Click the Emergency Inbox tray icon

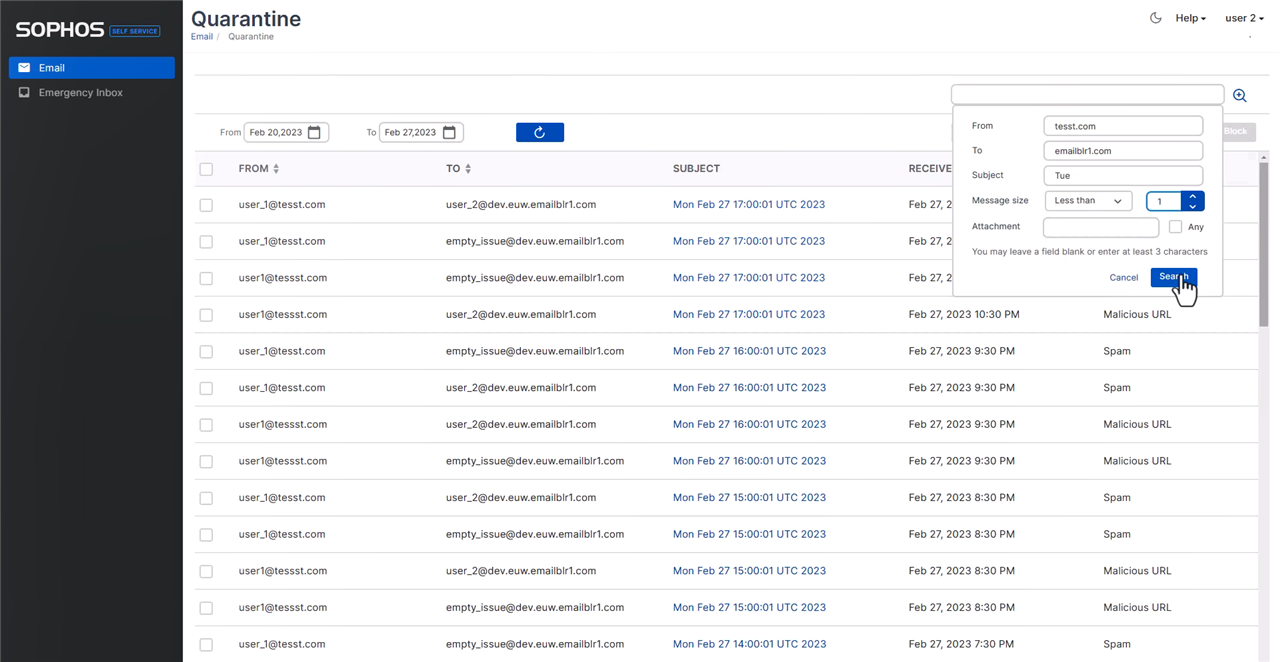coord(24,92)
